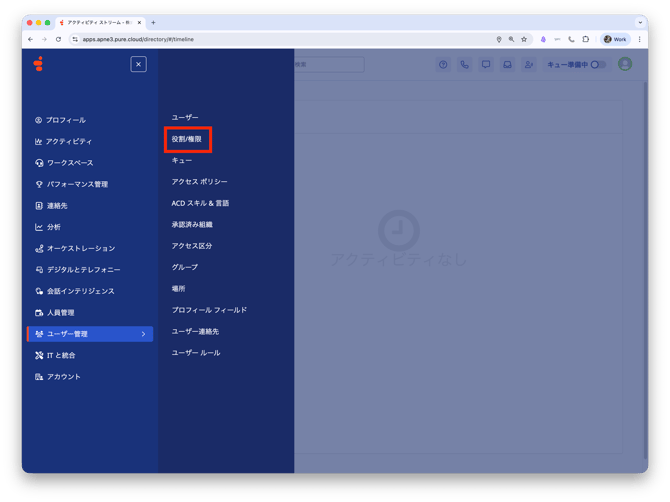Bookmark this page with star icon
Screen dimensions: 670x502
524,39
